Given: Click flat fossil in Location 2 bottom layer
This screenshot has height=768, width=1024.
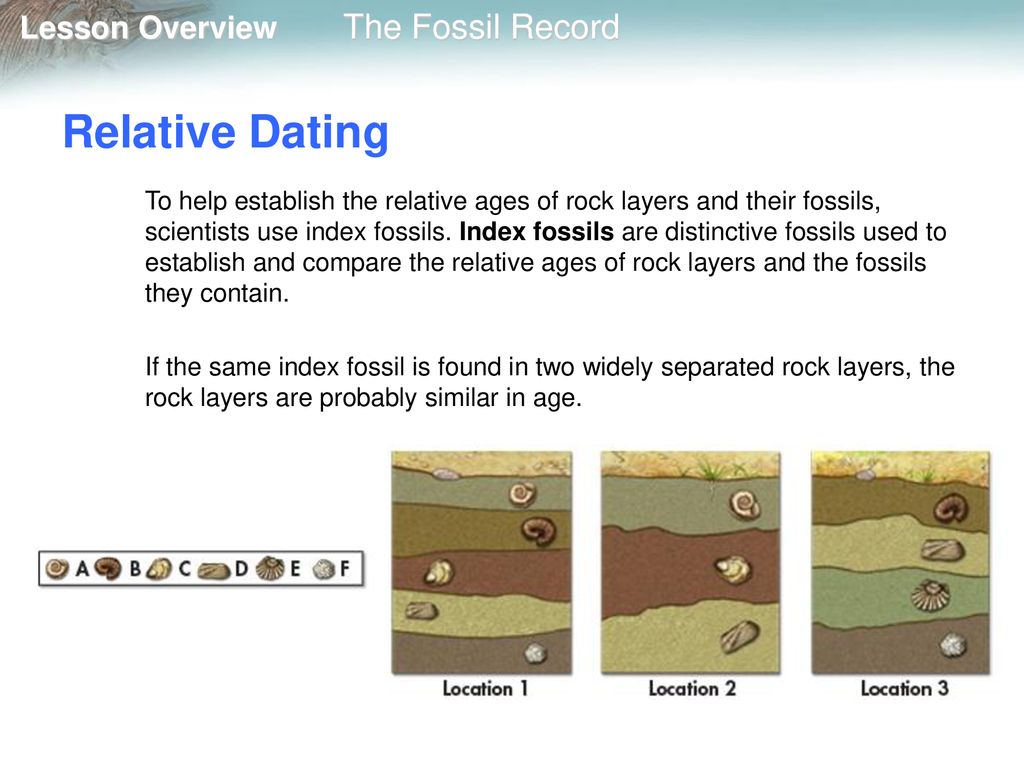Looking at the screenshot, I should 740,637.
